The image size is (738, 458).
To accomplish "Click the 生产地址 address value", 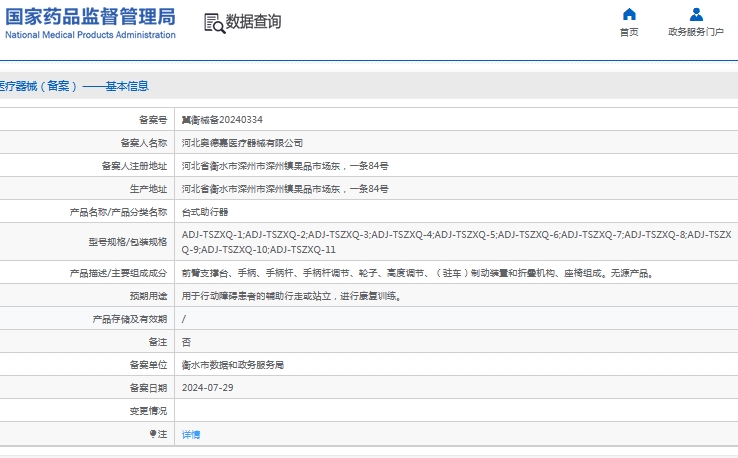I will [285, 189].
